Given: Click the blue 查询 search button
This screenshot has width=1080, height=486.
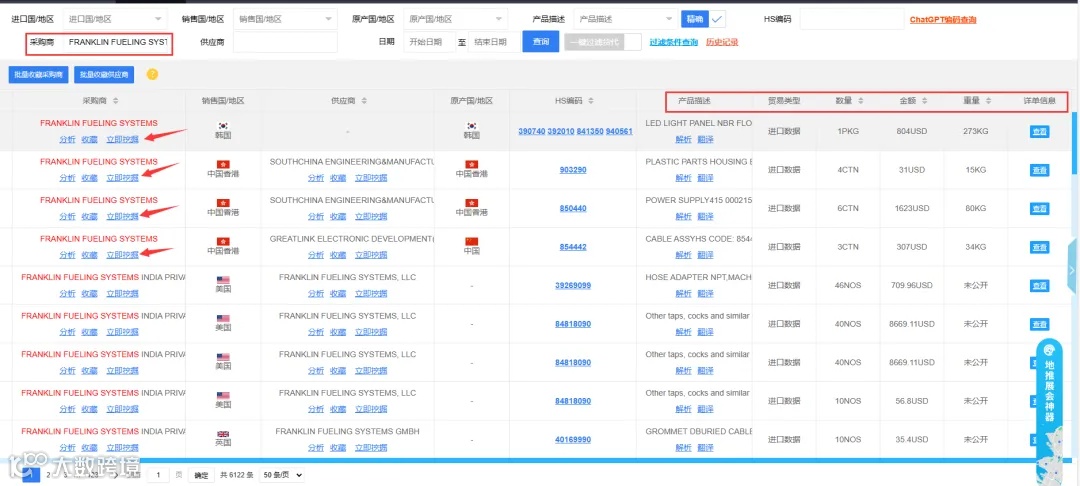Looking at the screenshot, I should (x=541, y=42).
